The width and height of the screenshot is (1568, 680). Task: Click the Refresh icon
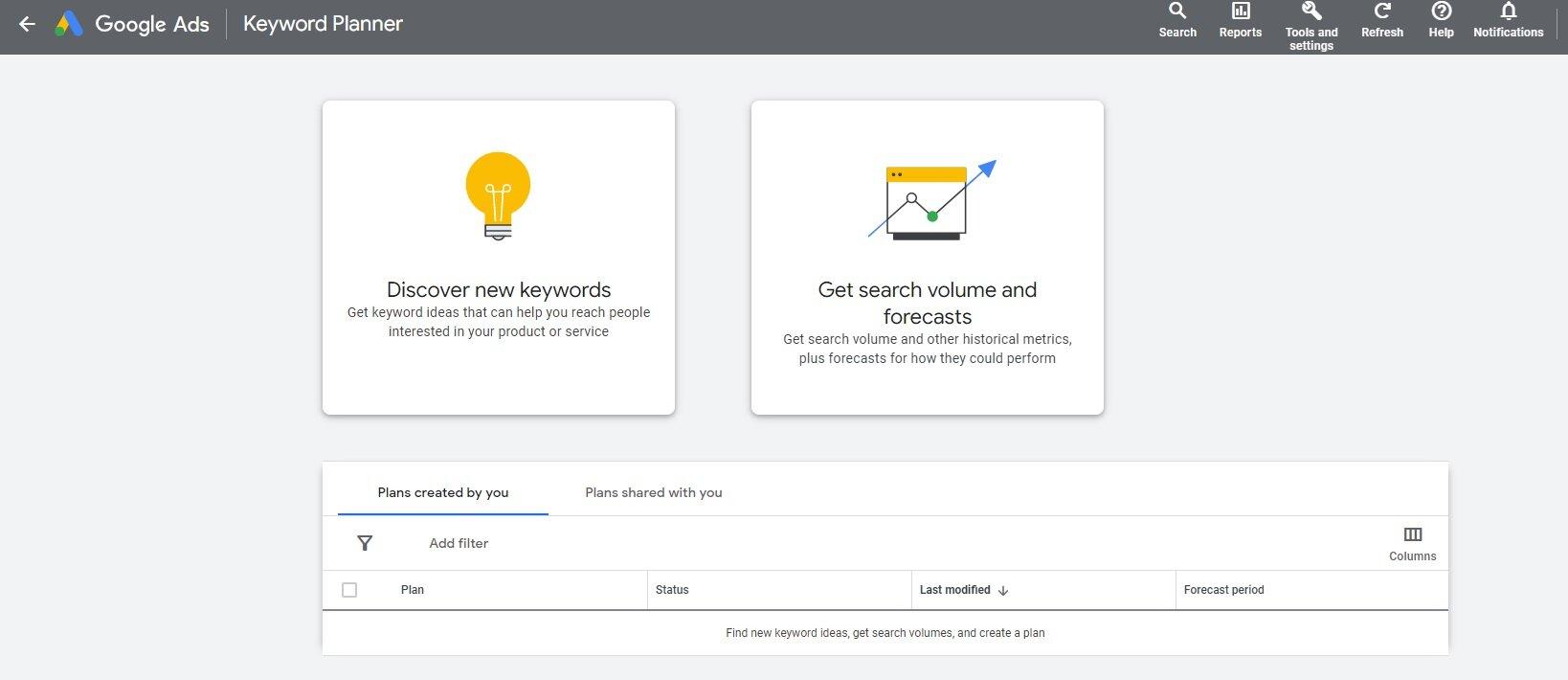[x=1382, y=11]
